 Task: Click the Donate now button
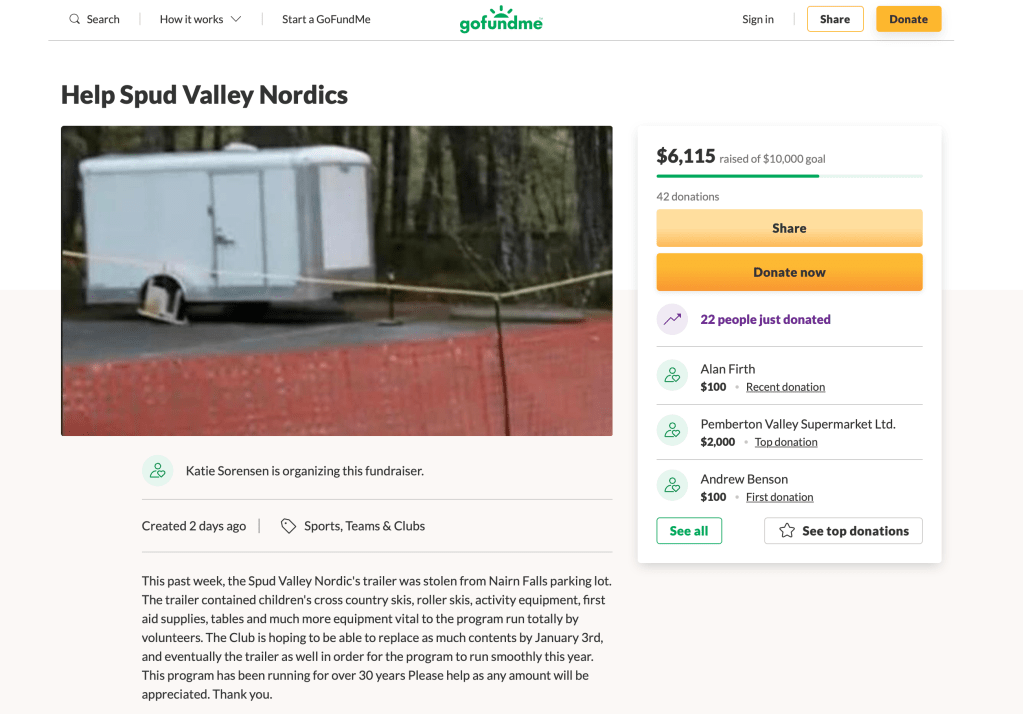click(789, 272)
